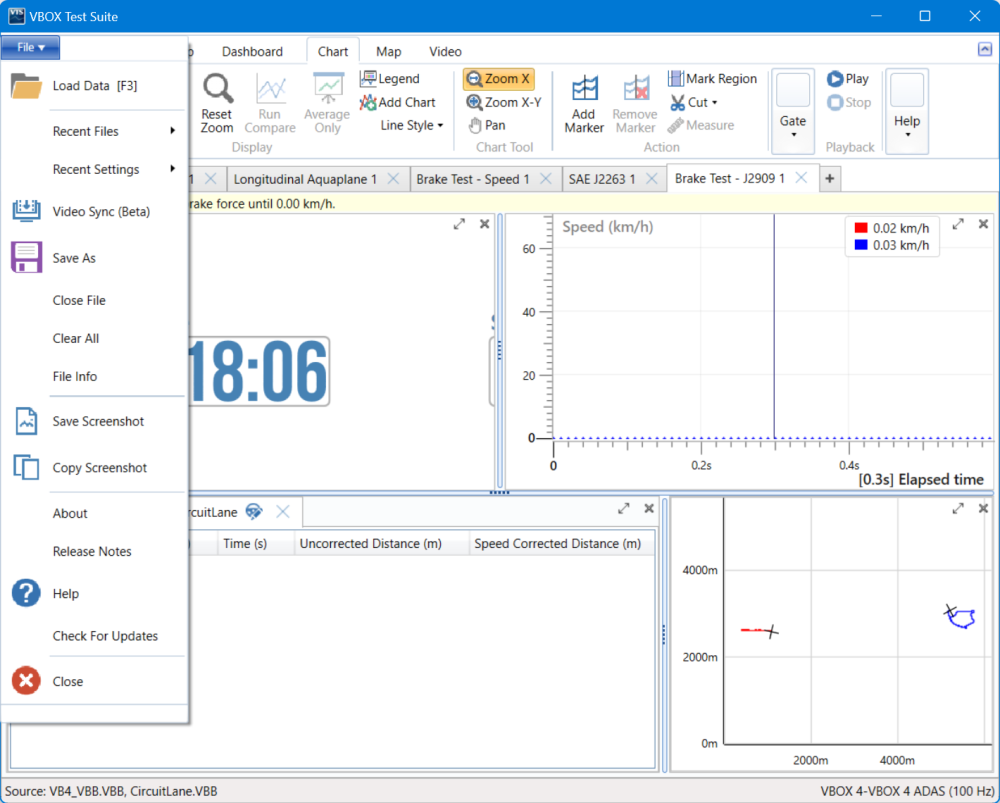Screen dimensions: 1000x803
Task: Open the Longitudinal Aquaplane 1 tab
Action: tap(305, 179)
